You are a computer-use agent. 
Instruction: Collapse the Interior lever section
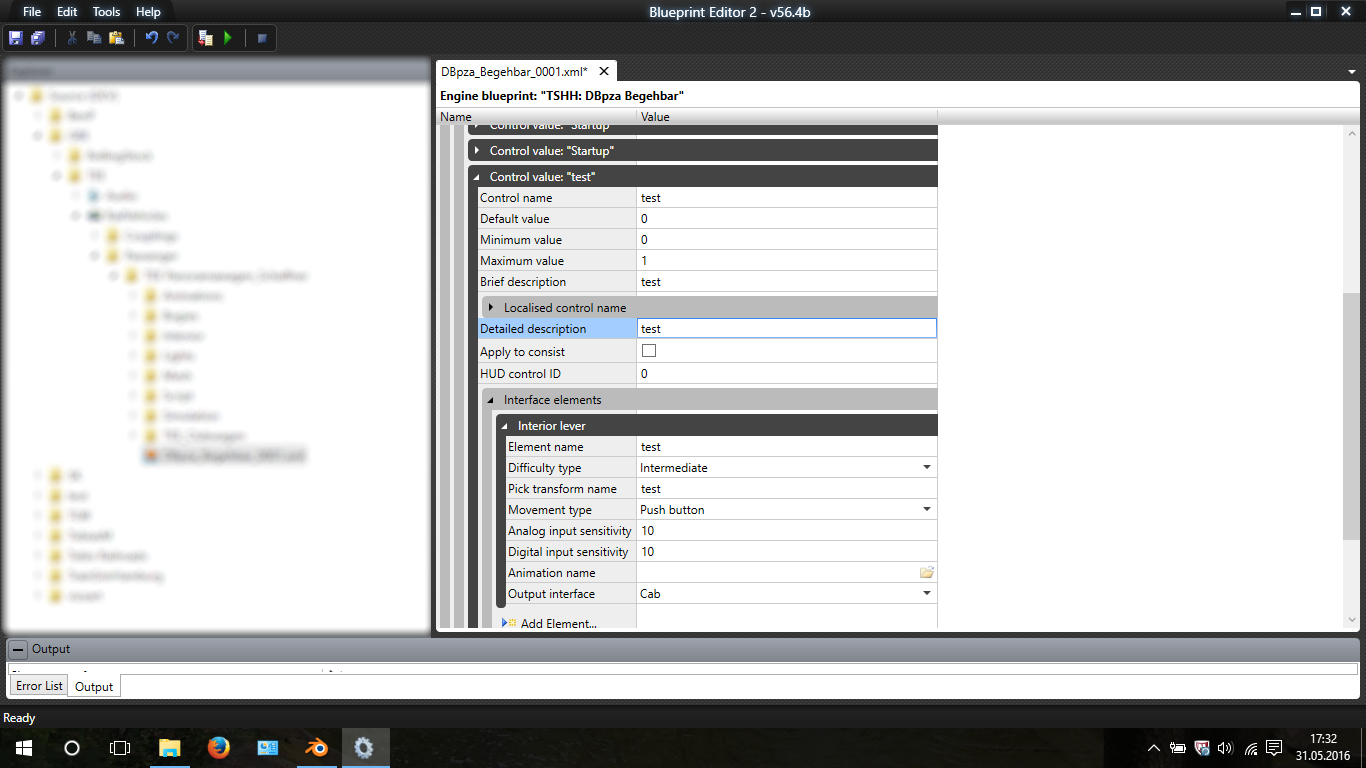(x=505, y=426)
